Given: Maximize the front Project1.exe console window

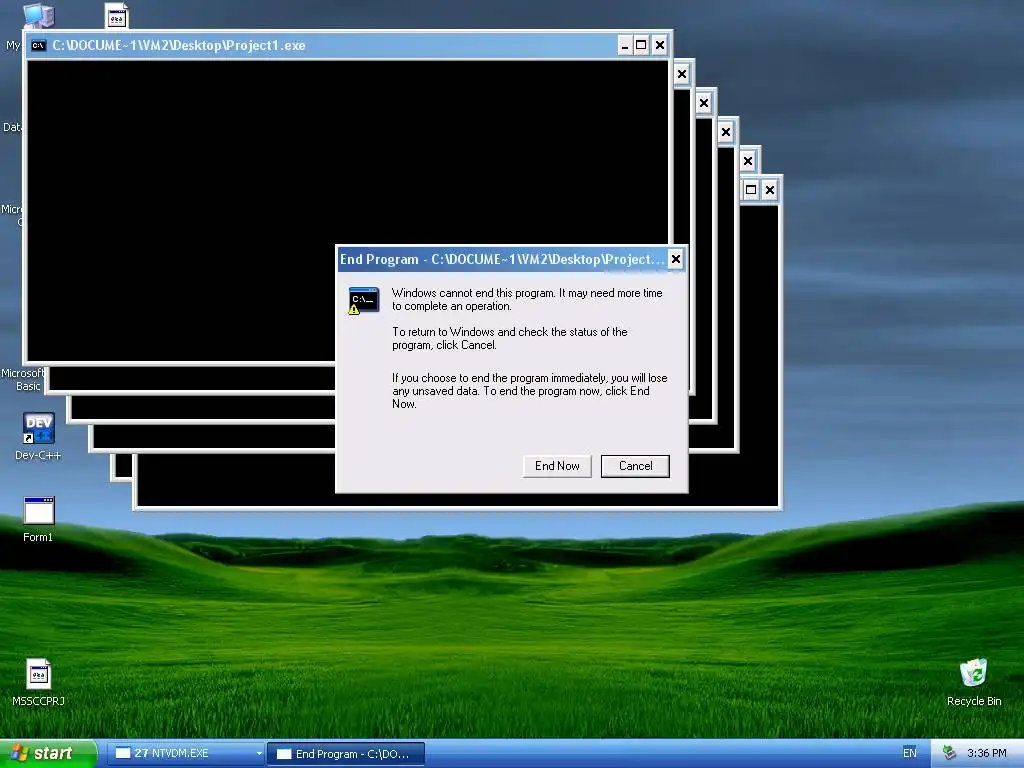Looking at the screenshot, I should [x=641, y=45].
